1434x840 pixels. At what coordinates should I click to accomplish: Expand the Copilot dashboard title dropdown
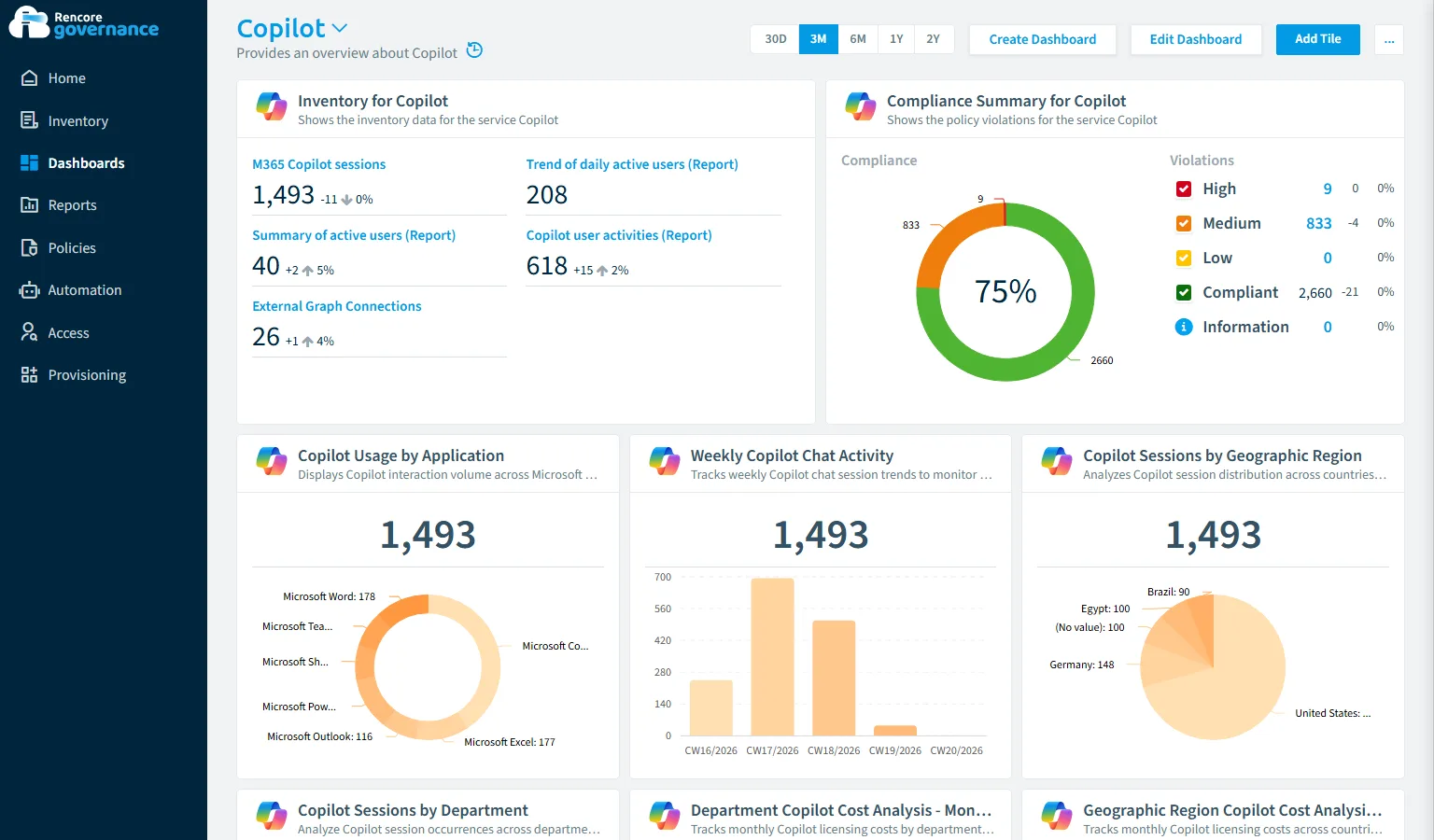point(340,29)
